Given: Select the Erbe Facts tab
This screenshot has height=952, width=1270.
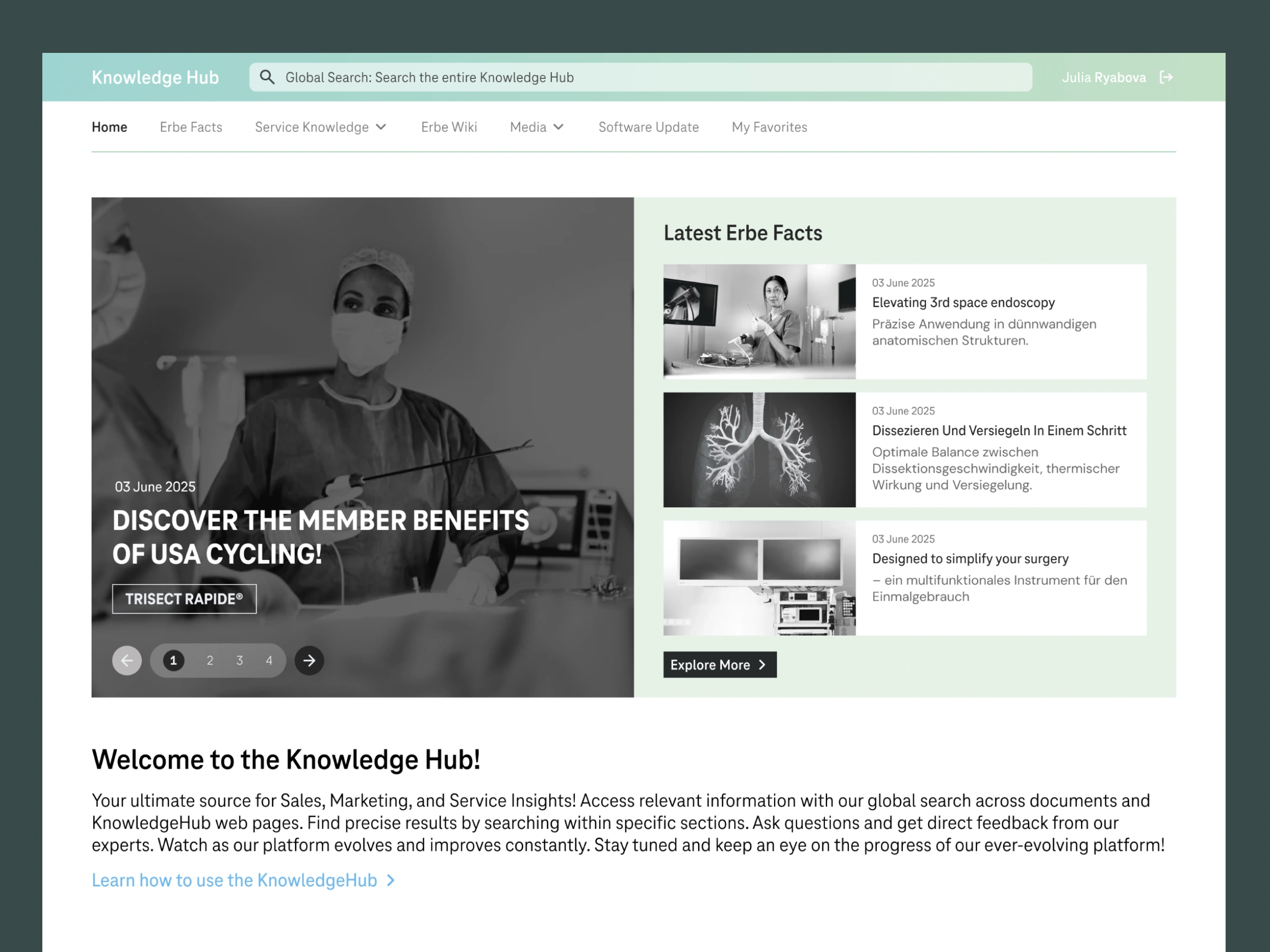Looking at the screenshot, I should (190, 127).
